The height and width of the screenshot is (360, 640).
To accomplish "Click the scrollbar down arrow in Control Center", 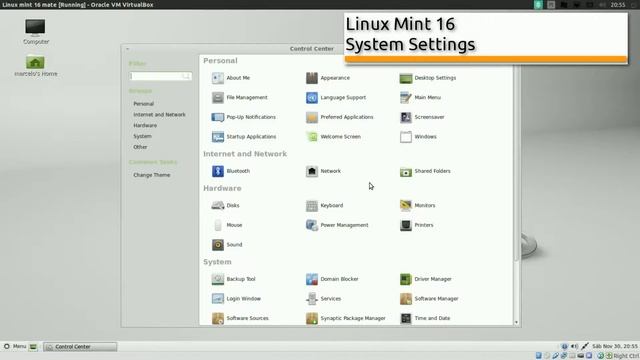I will click(516, 322).
